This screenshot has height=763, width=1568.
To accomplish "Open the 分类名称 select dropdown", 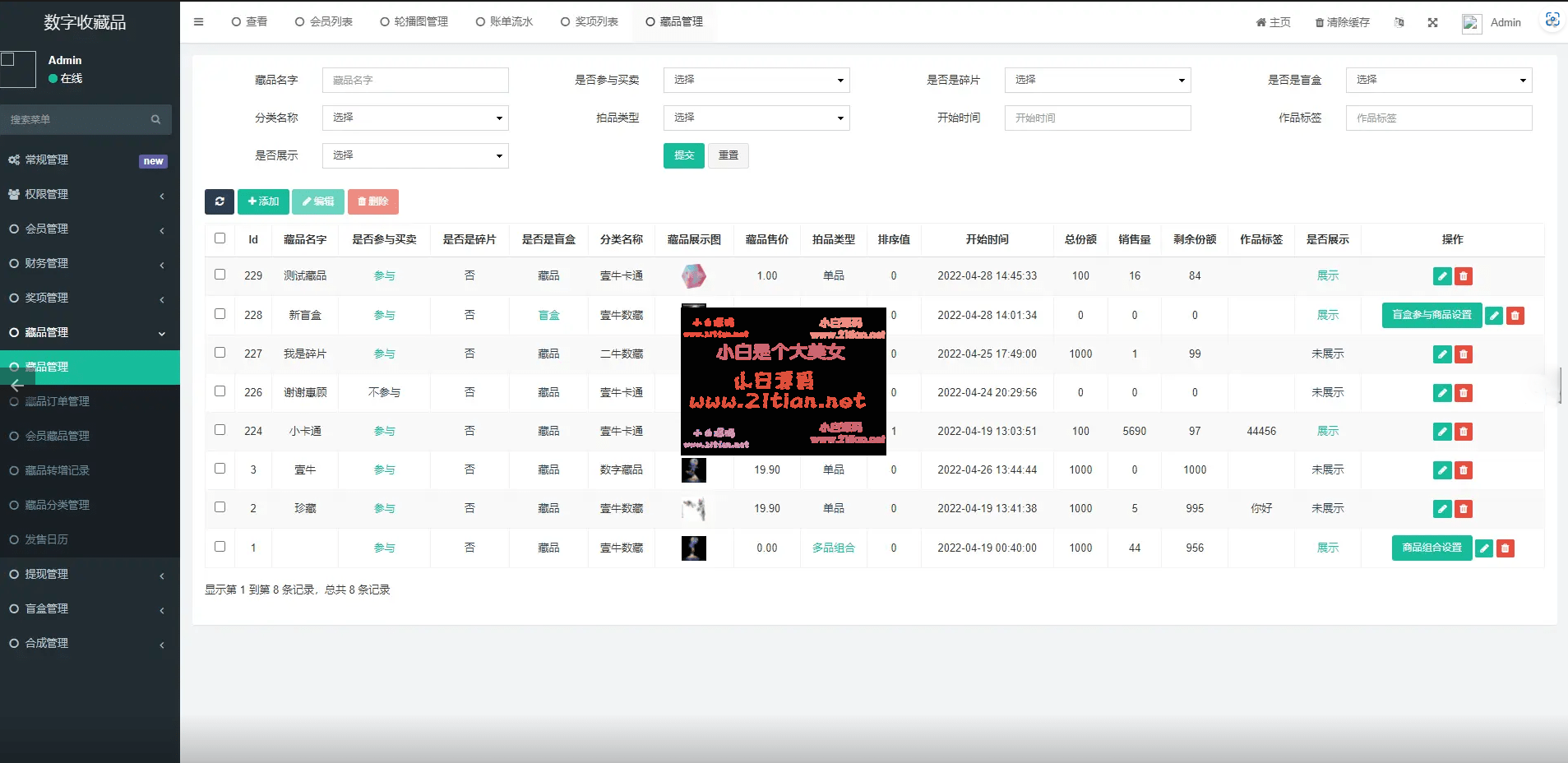I will coord(414,118).
